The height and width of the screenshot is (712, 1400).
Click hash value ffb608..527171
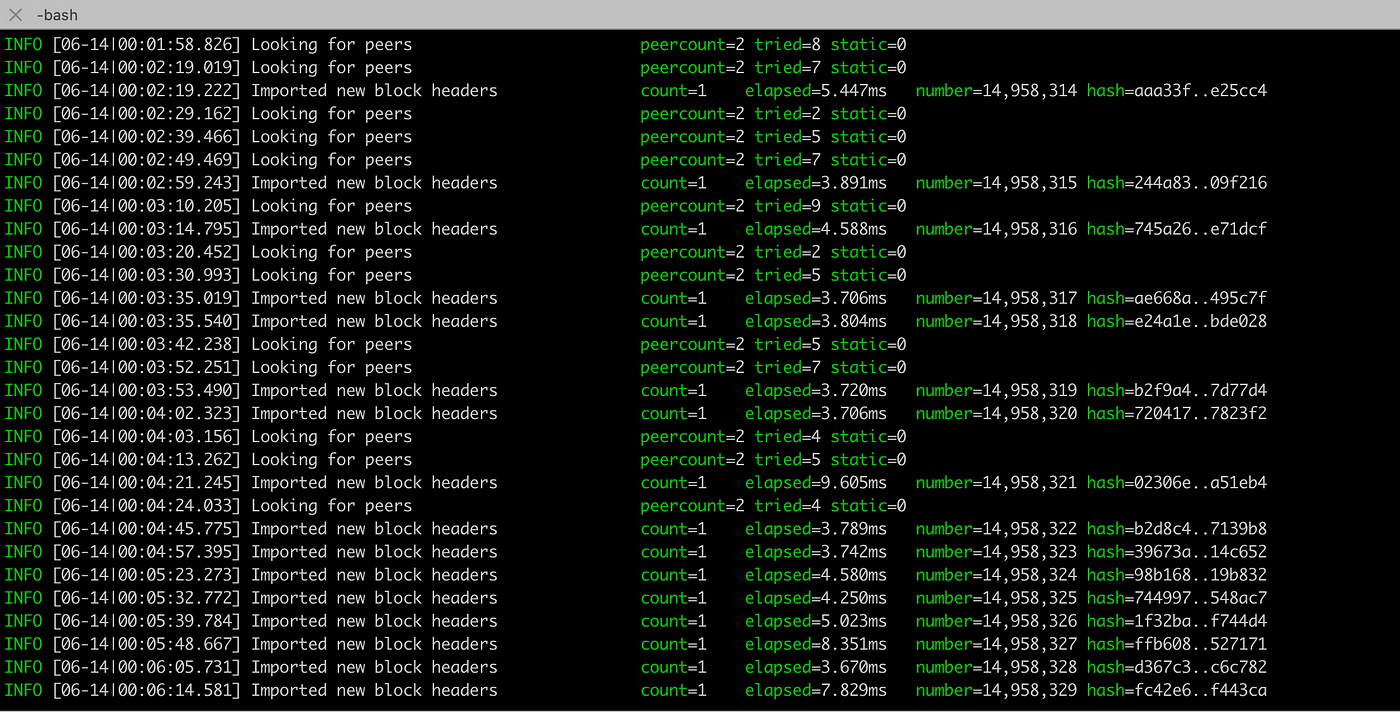(1199, 644)
